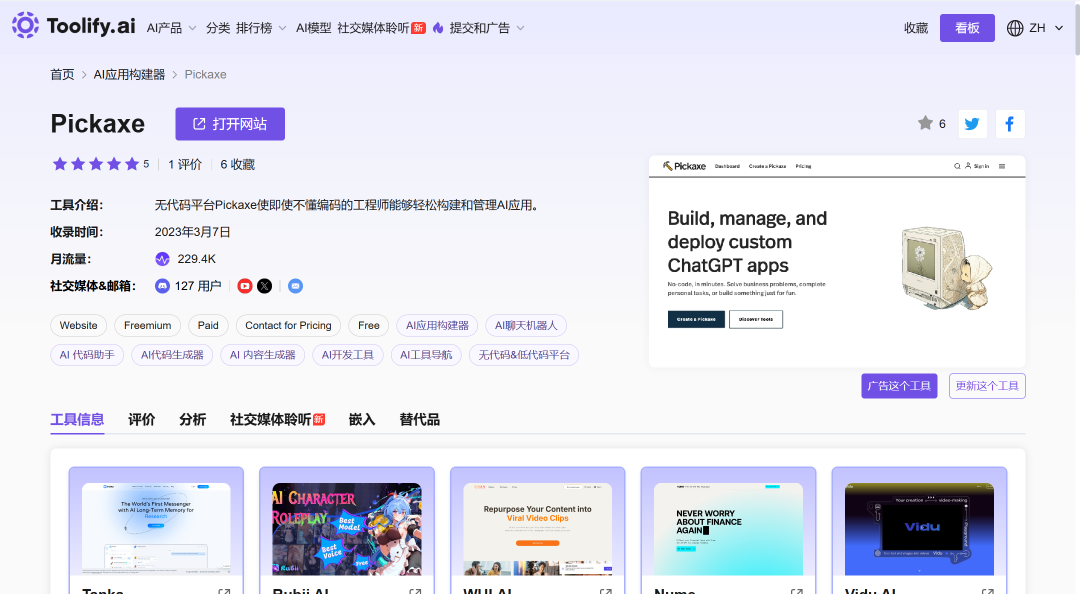Select the 工具信息 tab
1080x594 pixels.
tap(77, 420)
